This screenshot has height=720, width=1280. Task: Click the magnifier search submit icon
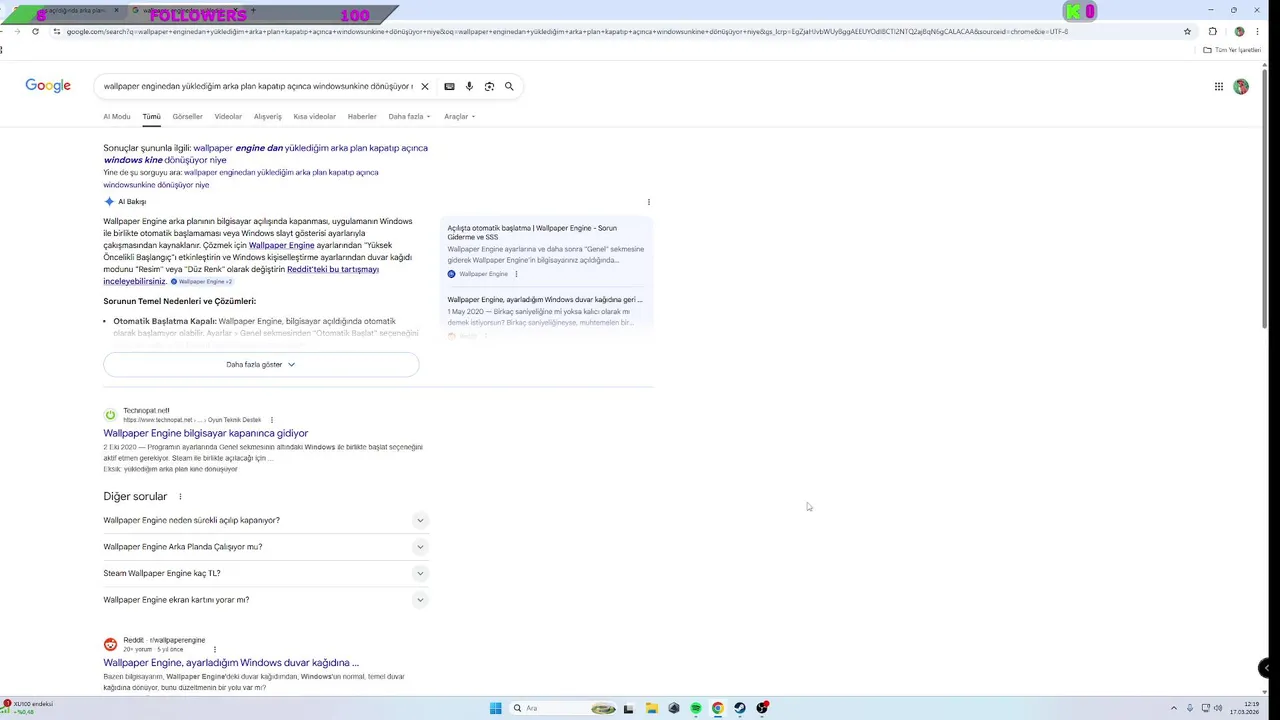pos(509,86)
